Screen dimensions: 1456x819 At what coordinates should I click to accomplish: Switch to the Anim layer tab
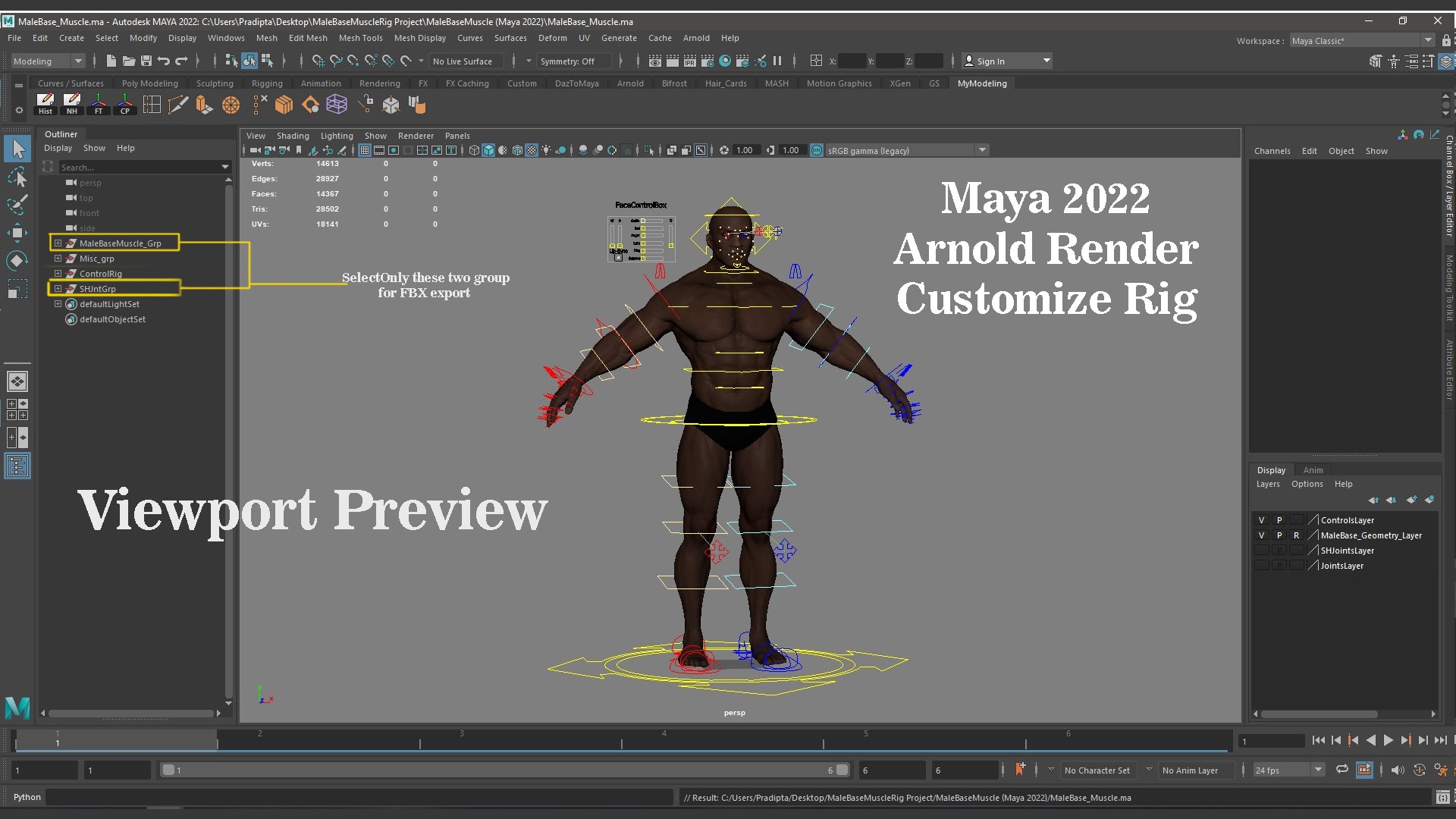(x=1313, y=470)
